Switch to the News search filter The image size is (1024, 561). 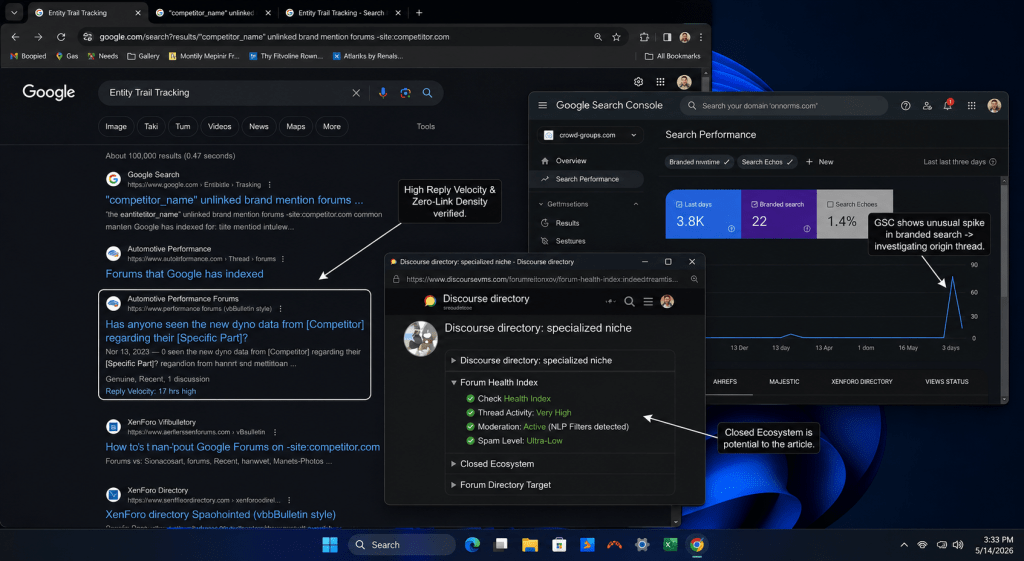(259, 127)
